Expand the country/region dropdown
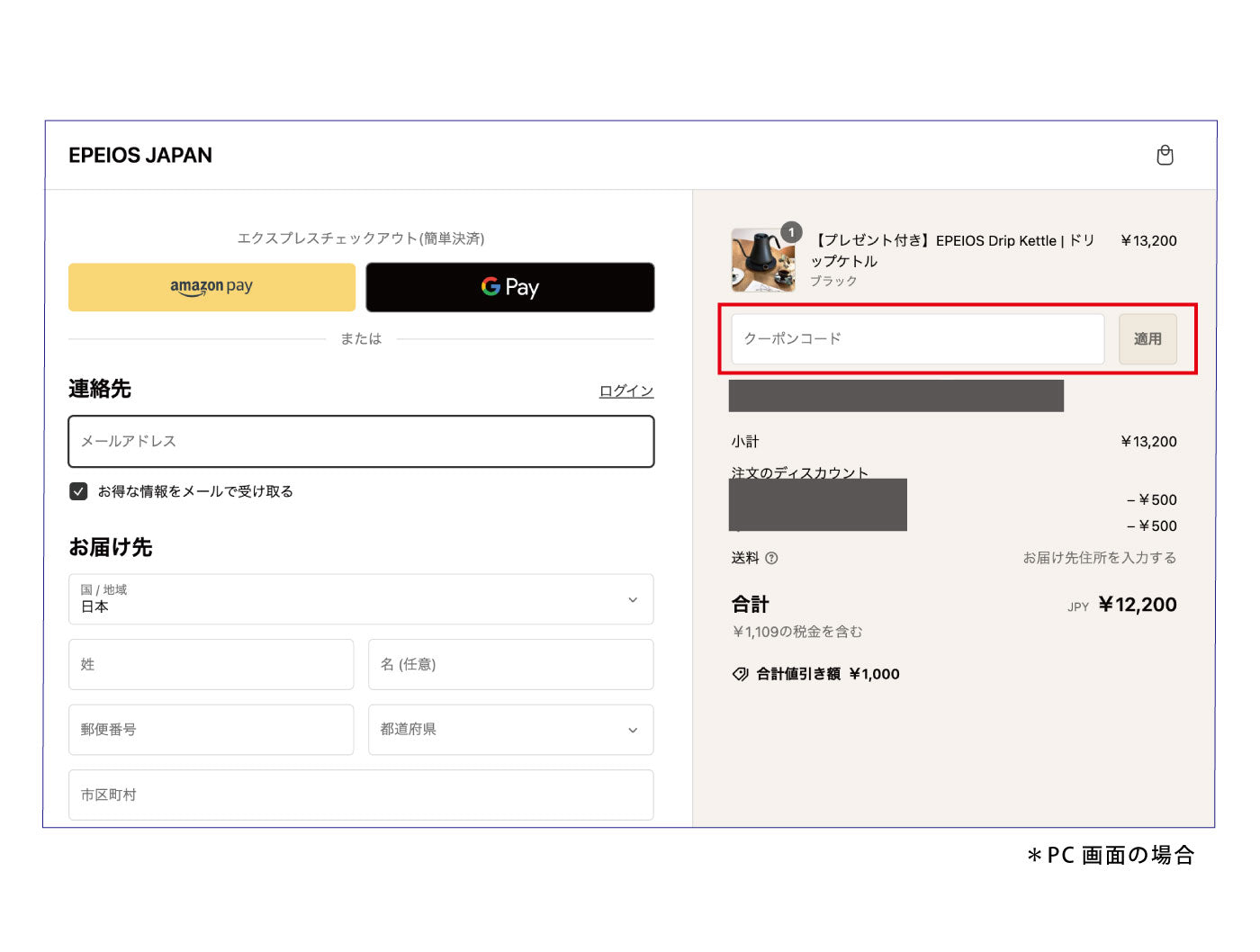This screenshot has height=952, width=1260. (x=361, y=599)
